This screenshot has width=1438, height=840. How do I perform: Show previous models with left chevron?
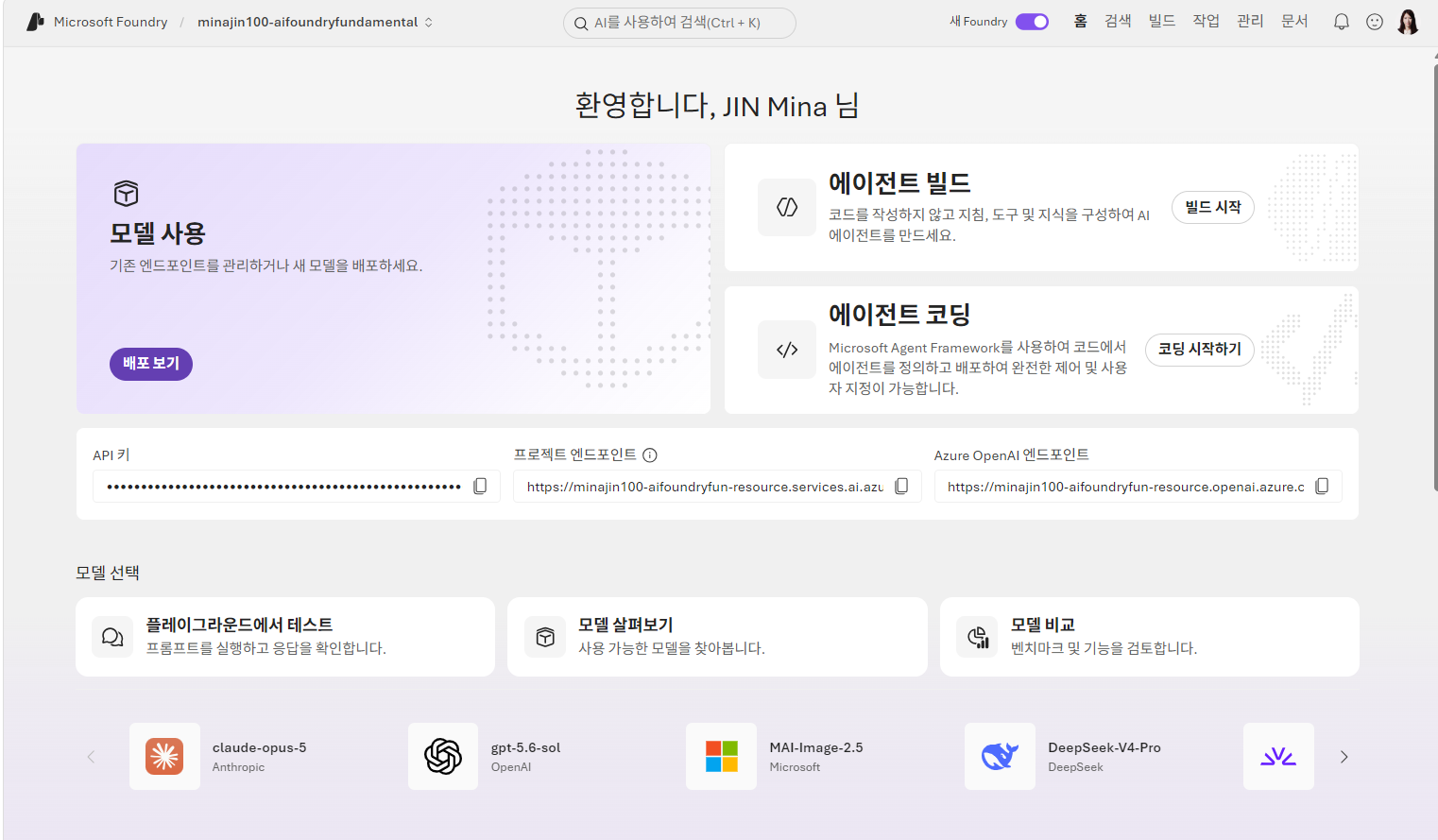91,757
